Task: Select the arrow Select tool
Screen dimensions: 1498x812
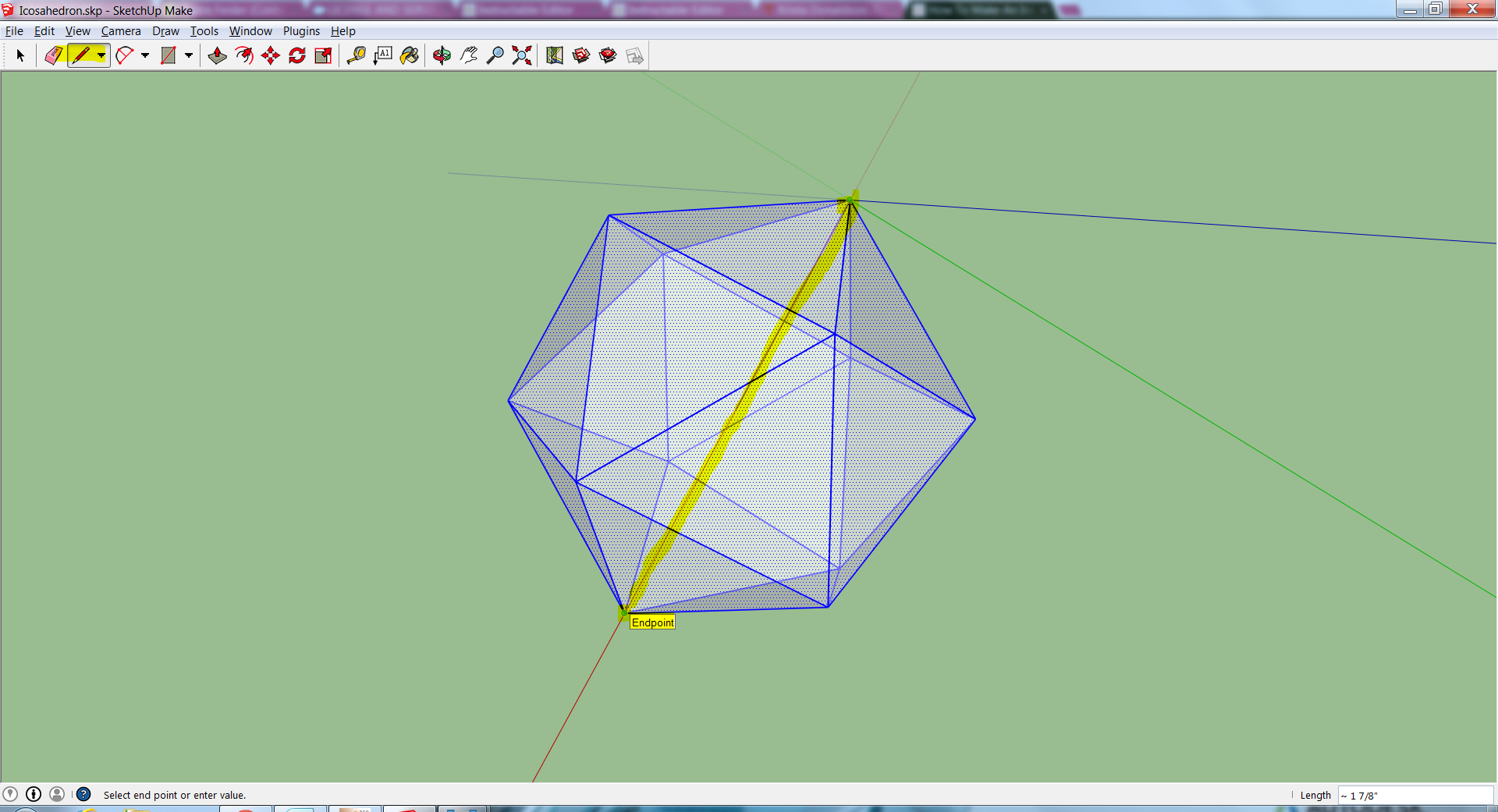Action: tap(21, 55)
